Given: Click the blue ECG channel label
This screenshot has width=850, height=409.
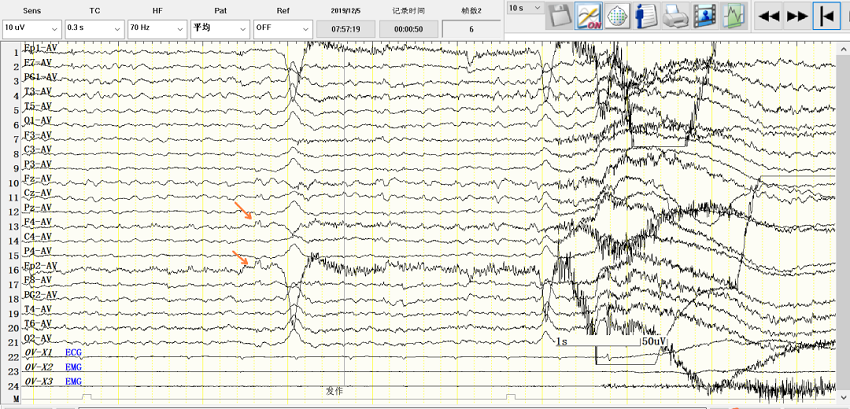Looking at the screenshot, I should pyautogui.click(x=73, y=353).
